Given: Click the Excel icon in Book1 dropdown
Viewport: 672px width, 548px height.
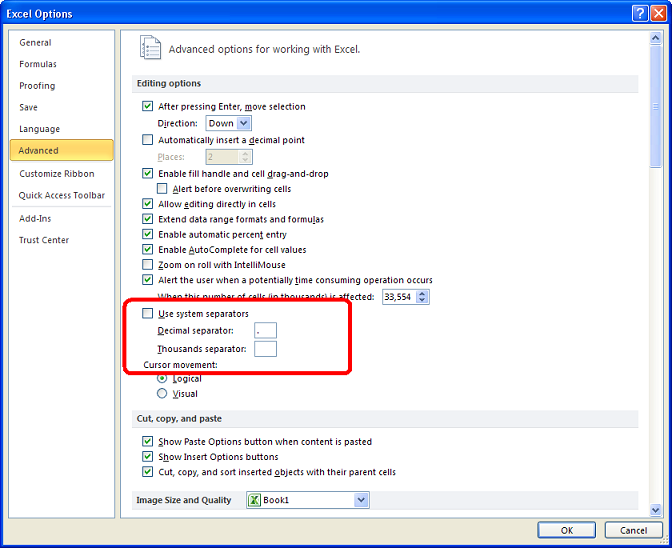Looking at the screenshot, I should [x=255, y=500].
